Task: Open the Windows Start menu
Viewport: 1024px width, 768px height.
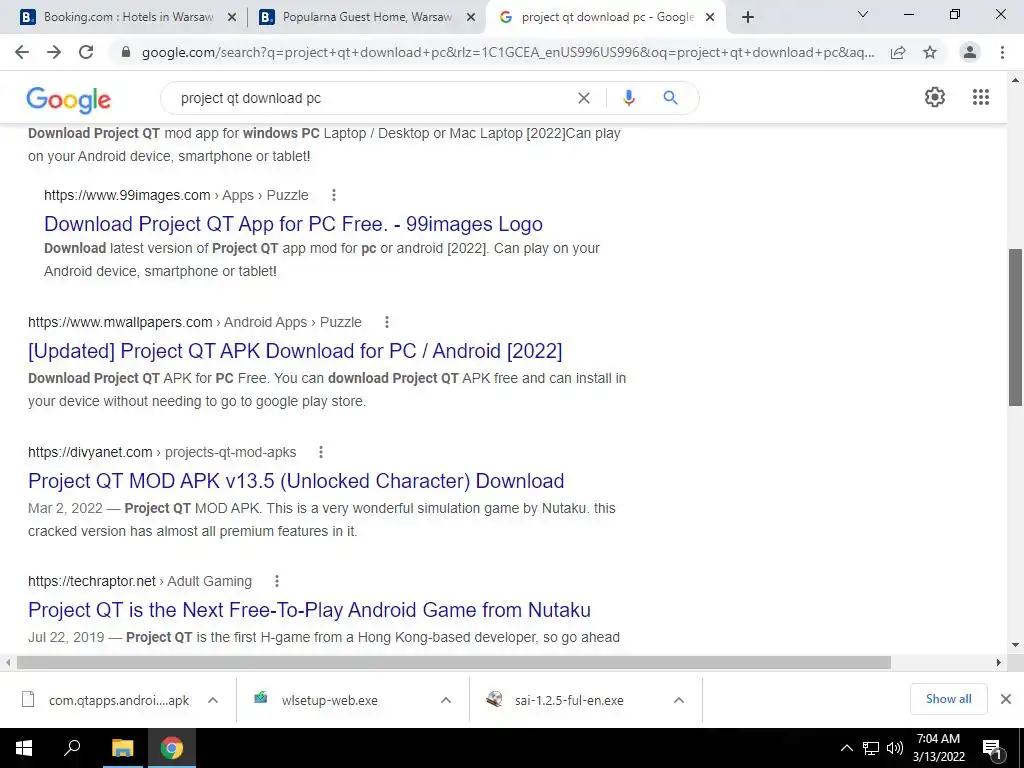Action: pos(24,748)
